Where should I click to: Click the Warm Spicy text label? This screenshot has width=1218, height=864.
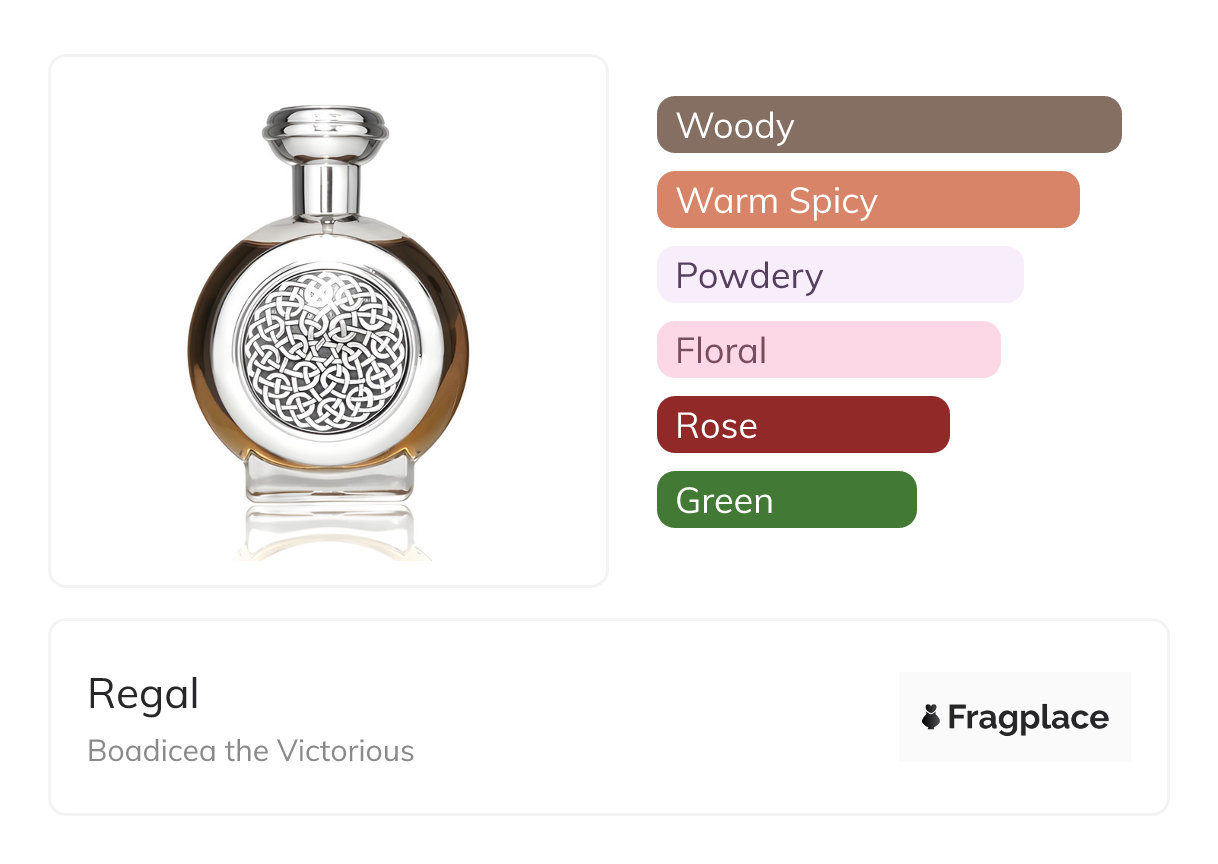[776, 201]
